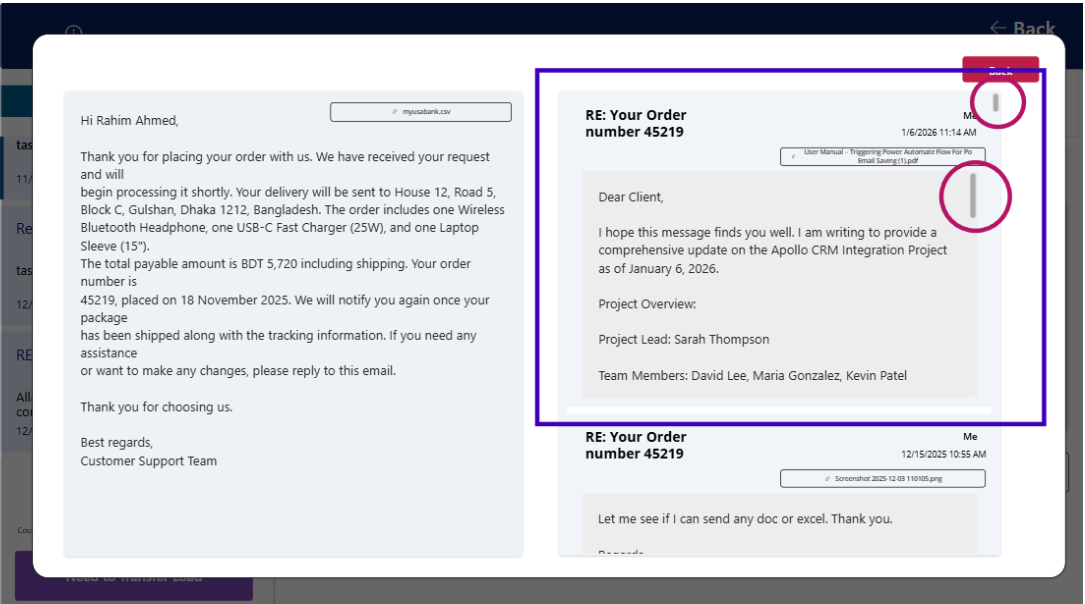Image resolution: width=1085 pixels, height=604 pixels.
Task: Open the myusabank.csv attachment
Action: click(x=421, y=112)
